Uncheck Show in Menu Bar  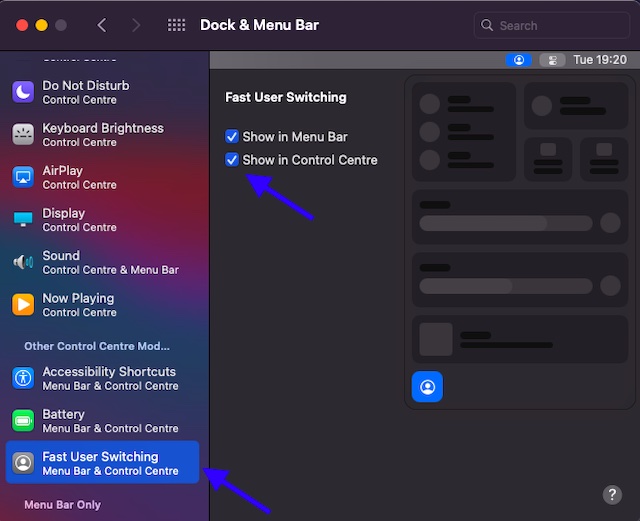point(232,136)
